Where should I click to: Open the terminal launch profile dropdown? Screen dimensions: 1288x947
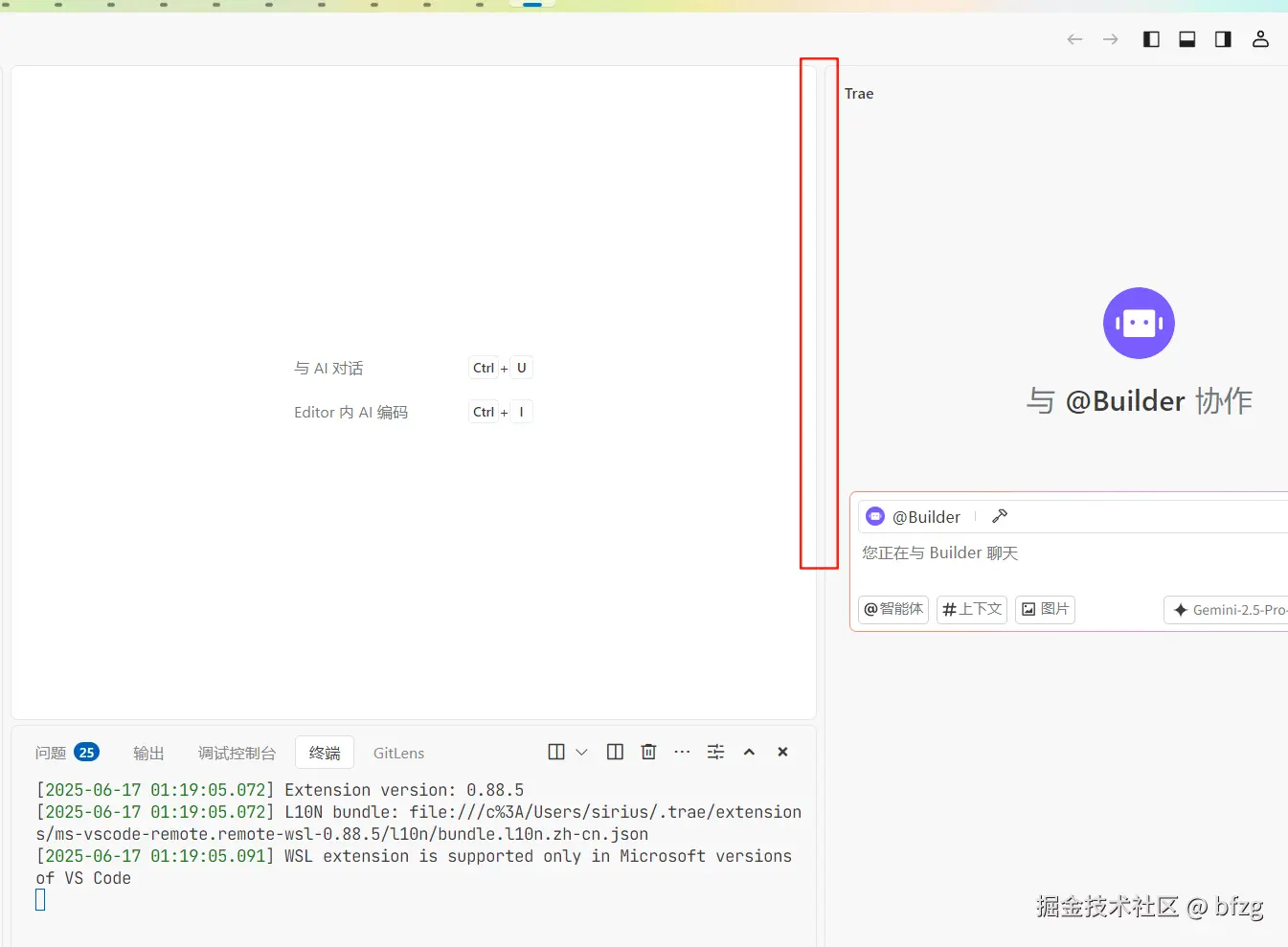point(582,752)
